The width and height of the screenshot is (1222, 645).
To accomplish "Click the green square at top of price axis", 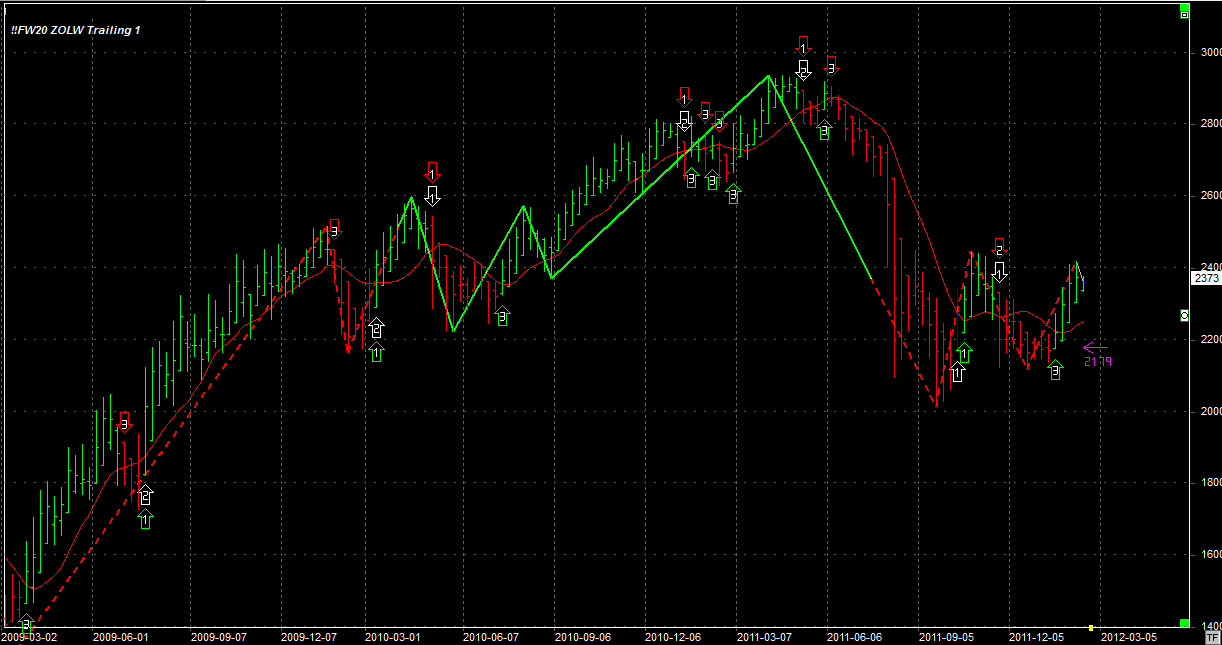I will [1185, 14].
